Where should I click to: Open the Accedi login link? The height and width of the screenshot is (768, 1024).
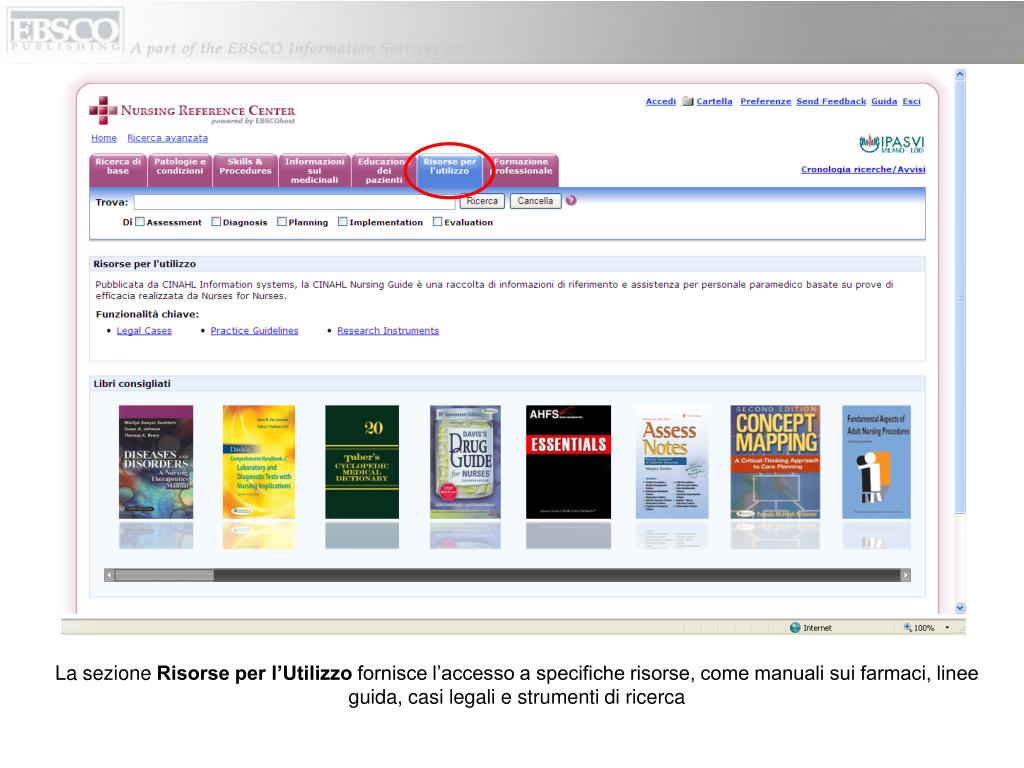[x=661, y=101]
